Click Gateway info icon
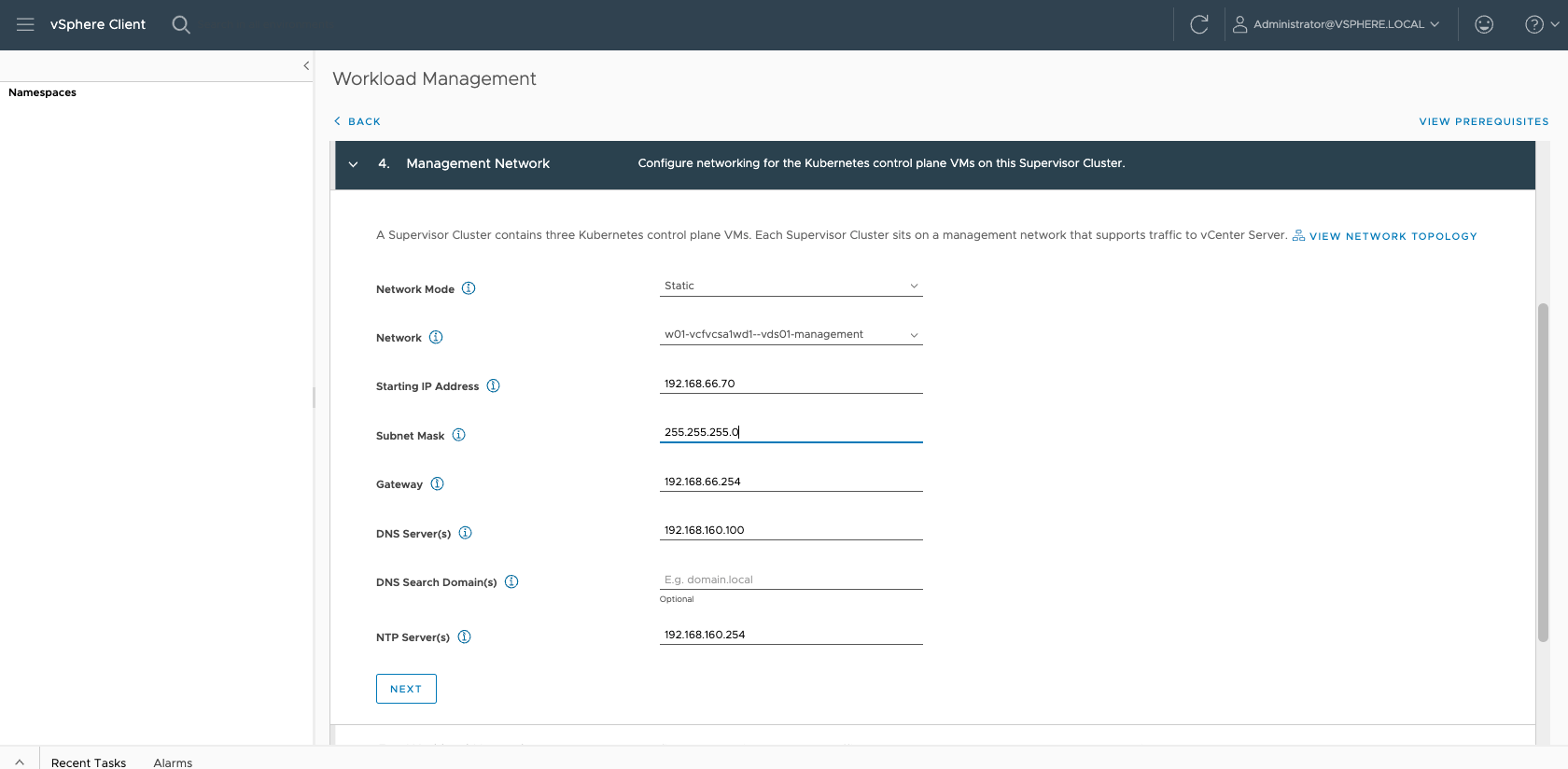 point(438,483)
